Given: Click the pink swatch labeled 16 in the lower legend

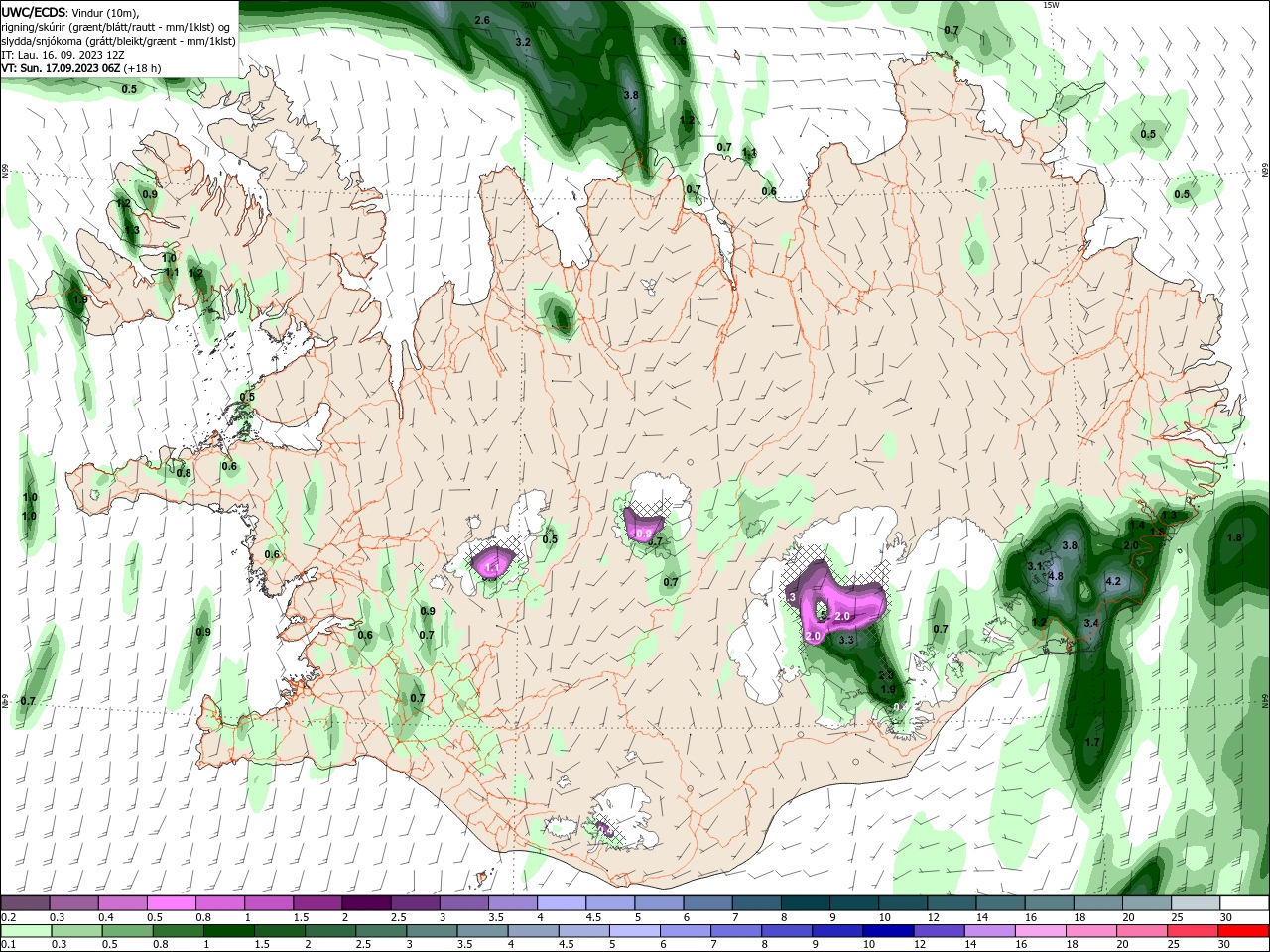Looking at the screenshot, I should pyautogui.click(x=1042, y=931).
